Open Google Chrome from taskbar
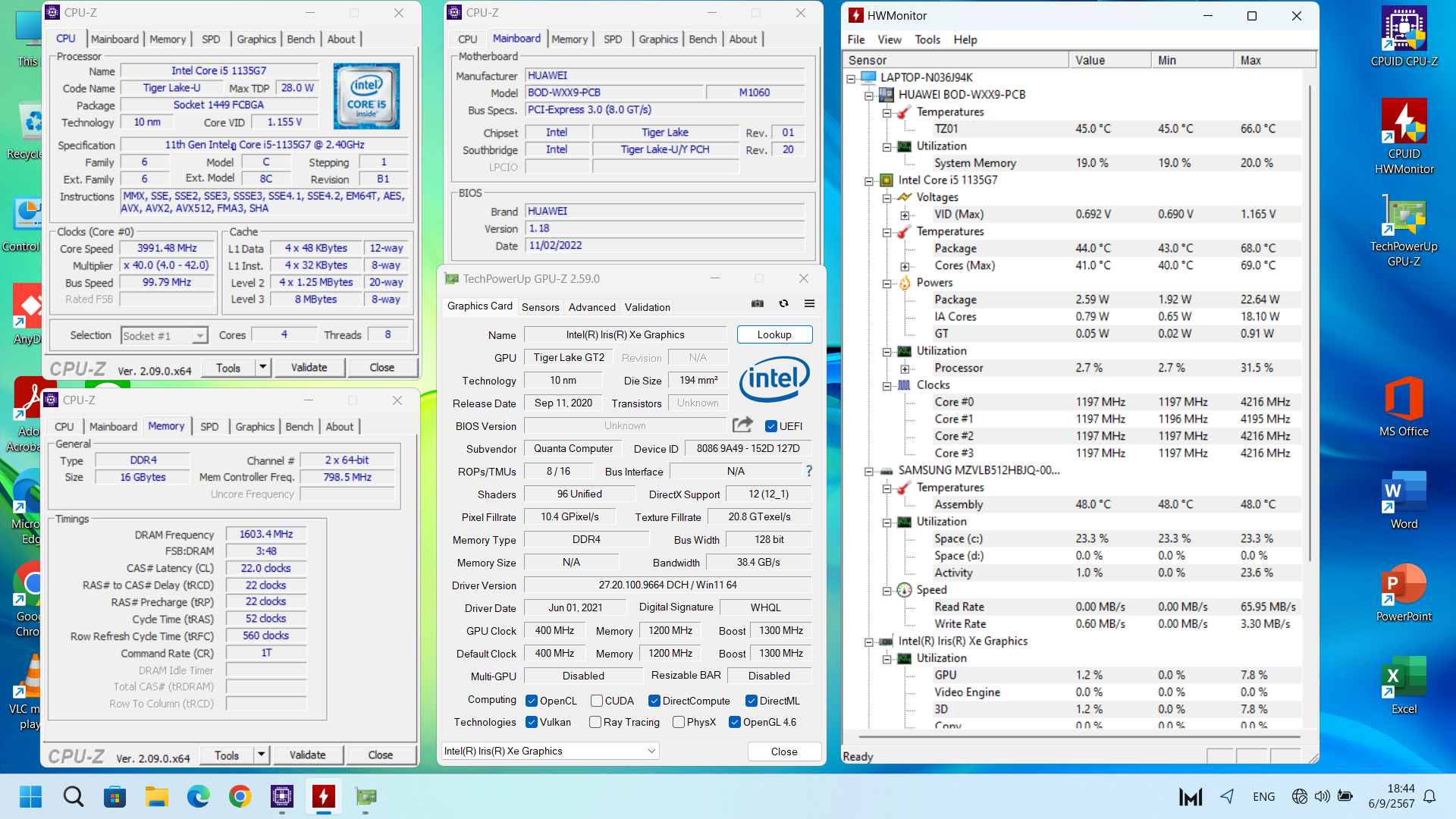The image size is (1456, 819). pos(240,796)
